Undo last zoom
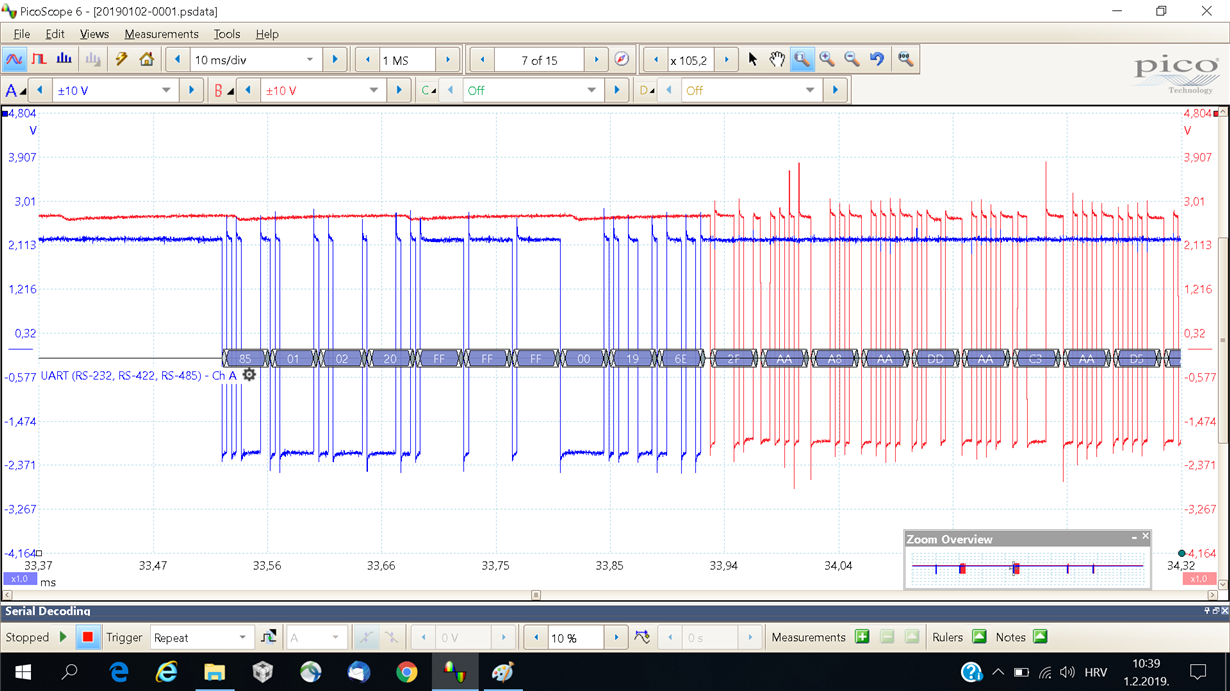This screenshot has height=691, width=1230. click(877, 60)
